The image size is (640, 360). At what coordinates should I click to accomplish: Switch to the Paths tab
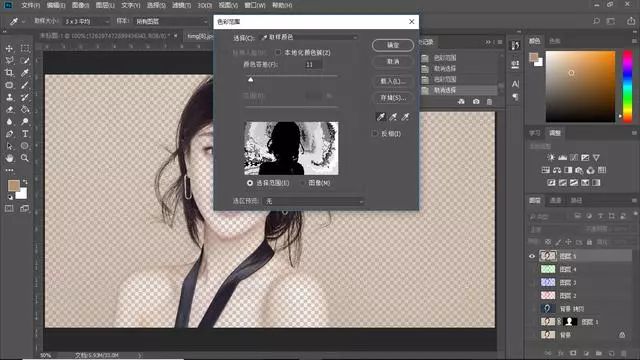tap(576, 200)
